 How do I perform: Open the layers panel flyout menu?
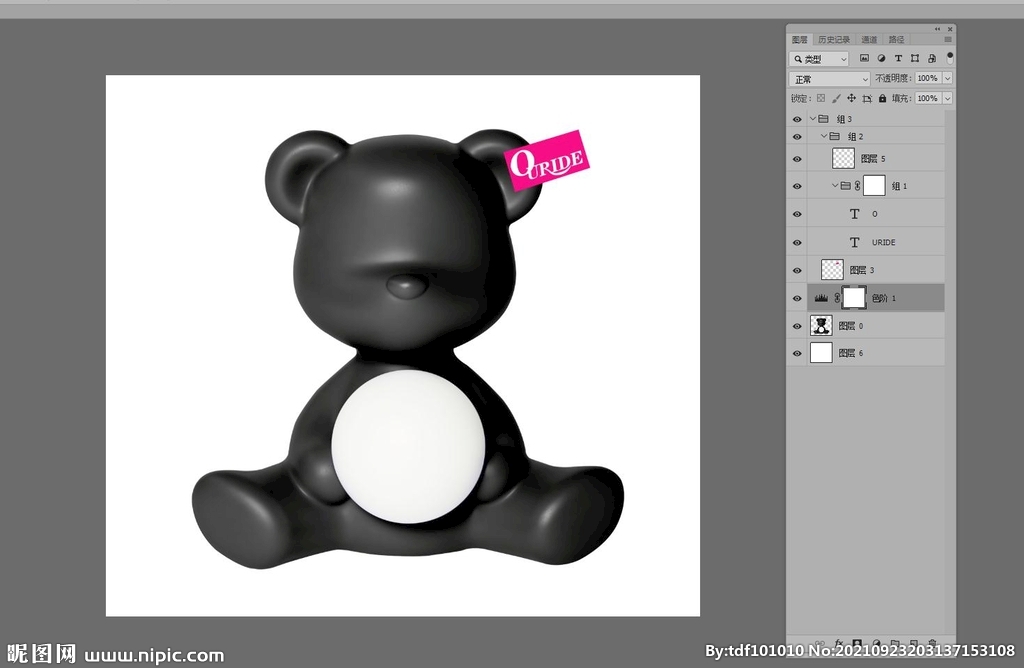pos(947,40)
